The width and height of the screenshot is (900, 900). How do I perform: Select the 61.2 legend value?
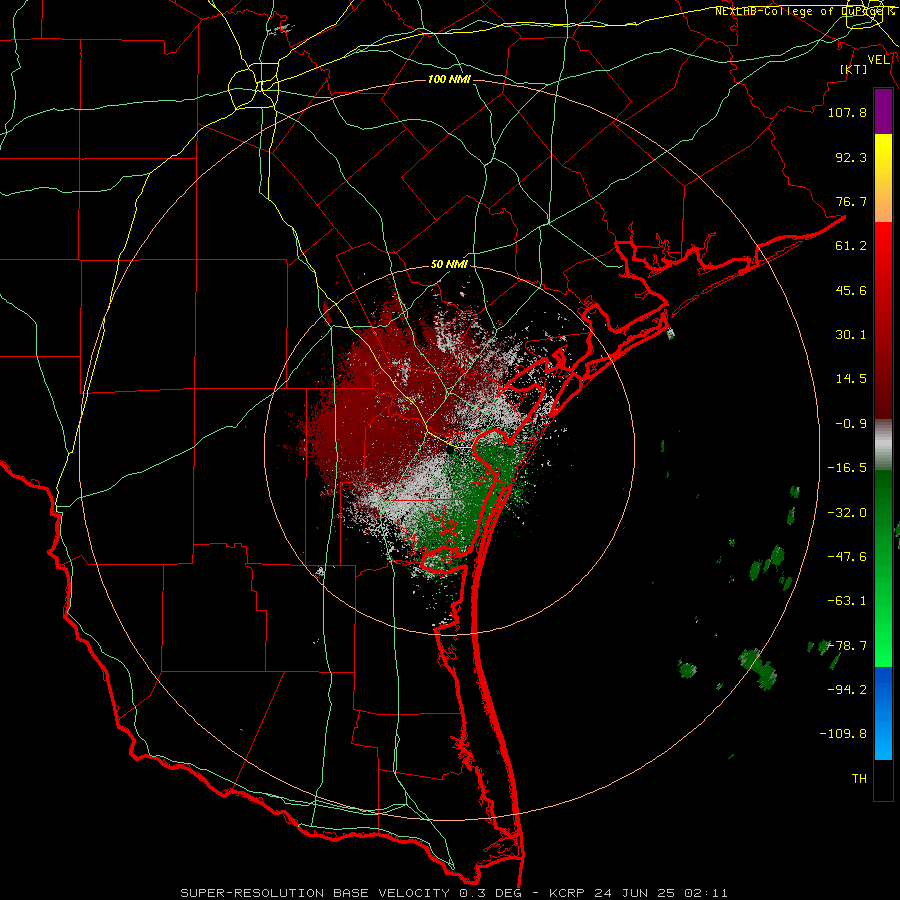click(851, 246)
